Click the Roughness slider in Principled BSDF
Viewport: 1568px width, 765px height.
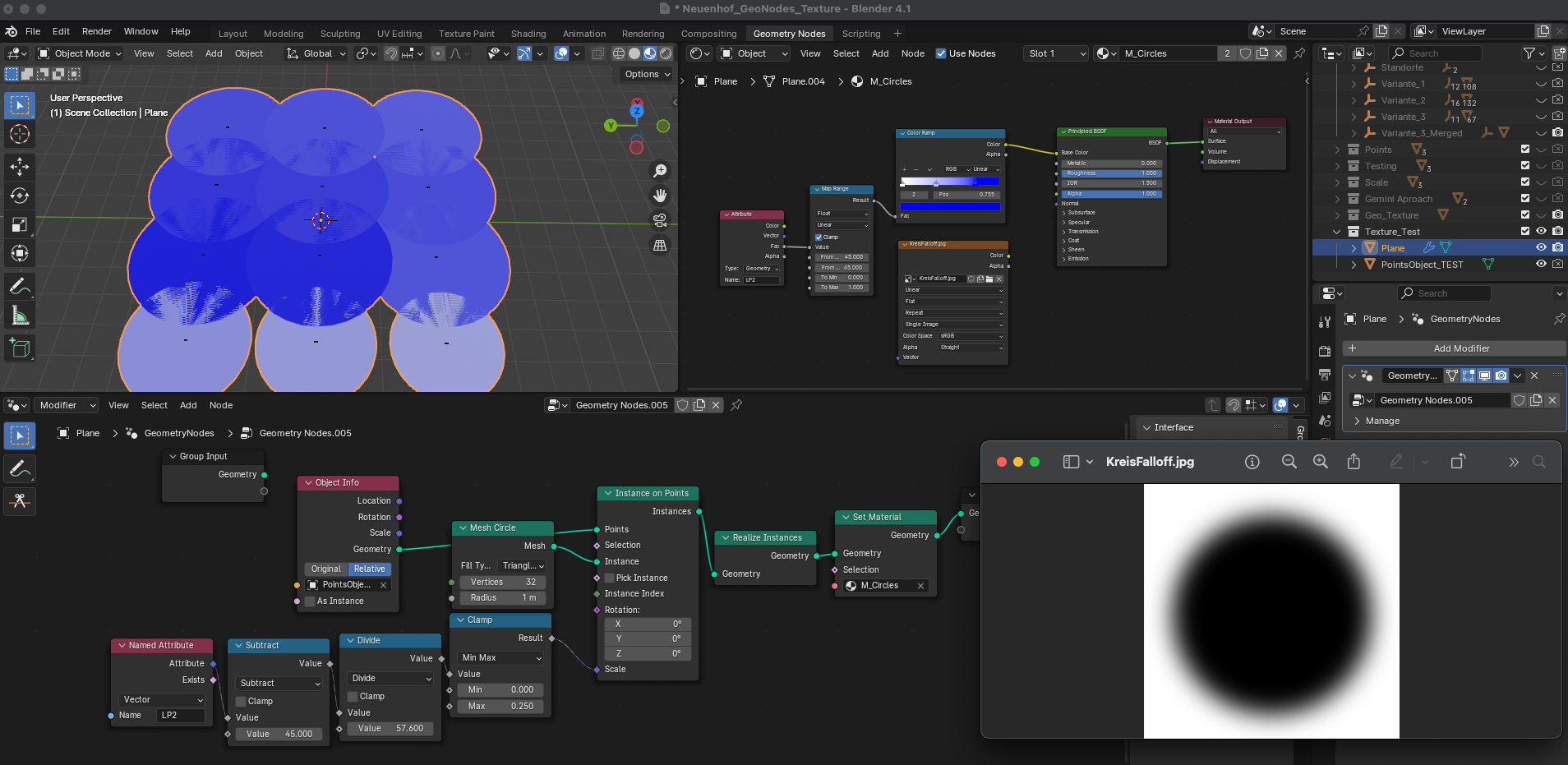1110,173
